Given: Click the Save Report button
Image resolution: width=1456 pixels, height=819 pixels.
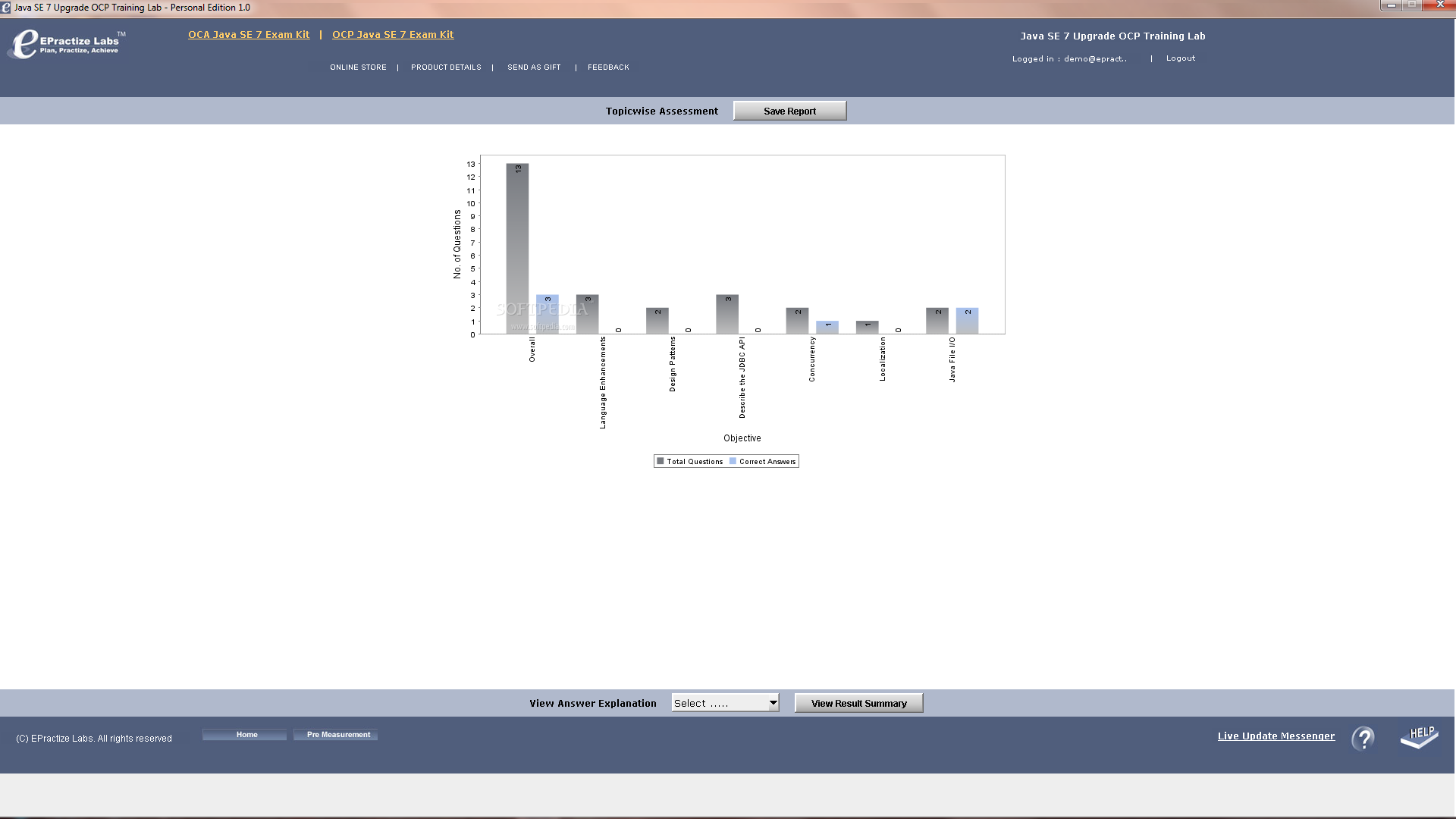Looking at the screenshot, I should (789, 111).
